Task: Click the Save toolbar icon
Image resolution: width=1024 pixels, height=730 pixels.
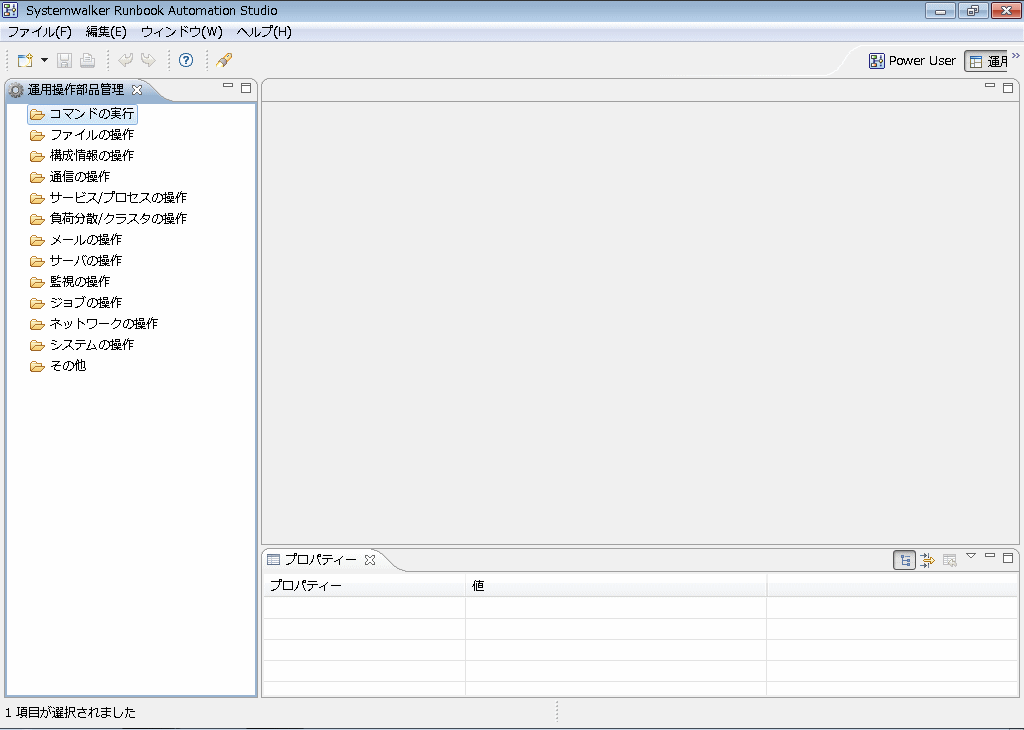Action: point(64,61)
